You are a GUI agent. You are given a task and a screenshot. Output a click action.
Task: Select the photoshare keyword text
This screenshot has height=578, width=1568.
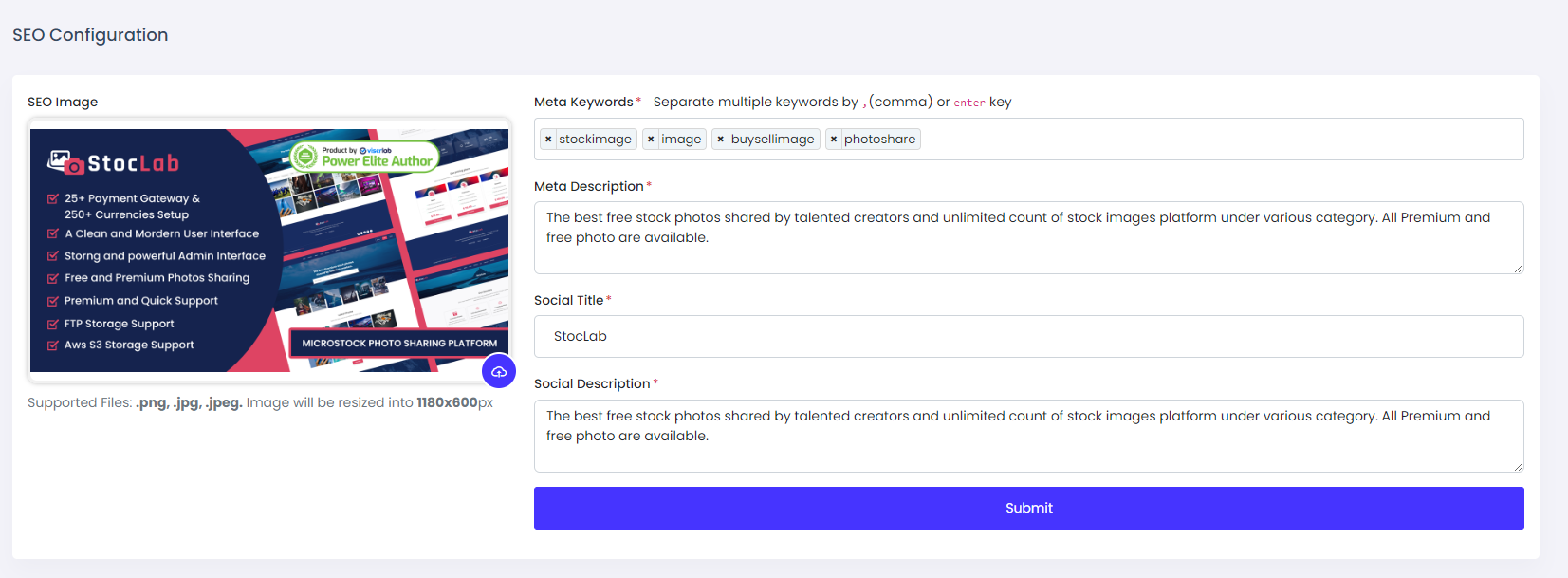coord(879,140)
